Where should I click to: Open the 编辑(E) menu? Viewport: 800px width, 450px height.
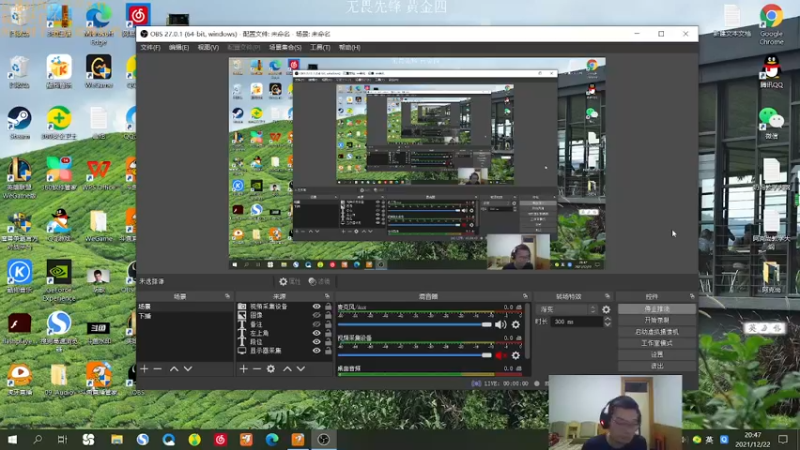(179, 47)
